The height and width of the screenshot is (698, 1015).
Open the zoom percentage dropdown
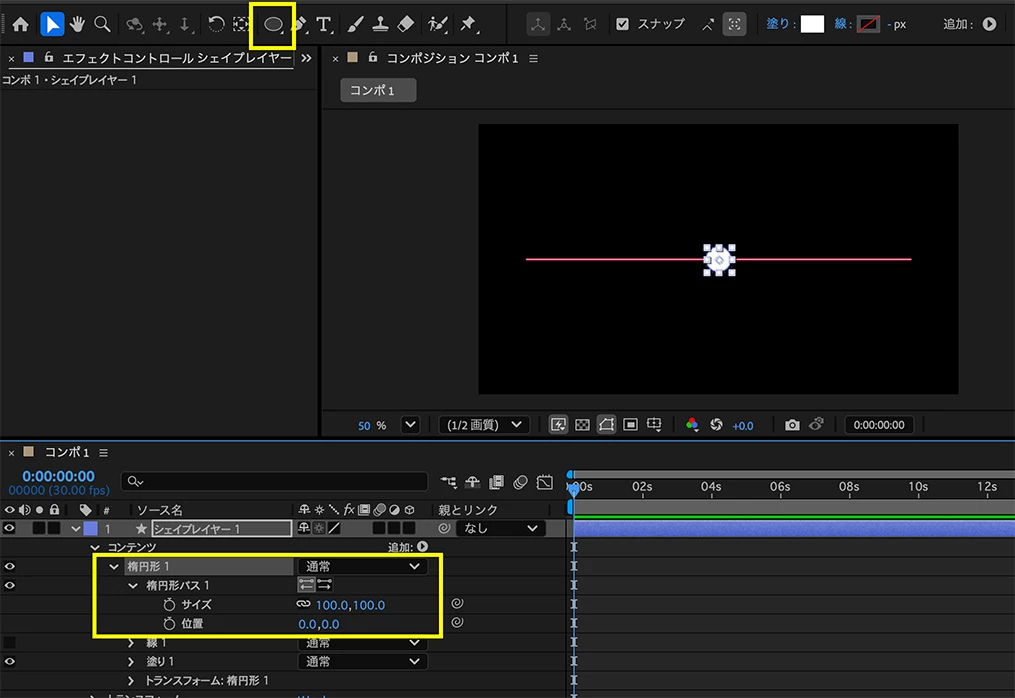click(410, 425)
